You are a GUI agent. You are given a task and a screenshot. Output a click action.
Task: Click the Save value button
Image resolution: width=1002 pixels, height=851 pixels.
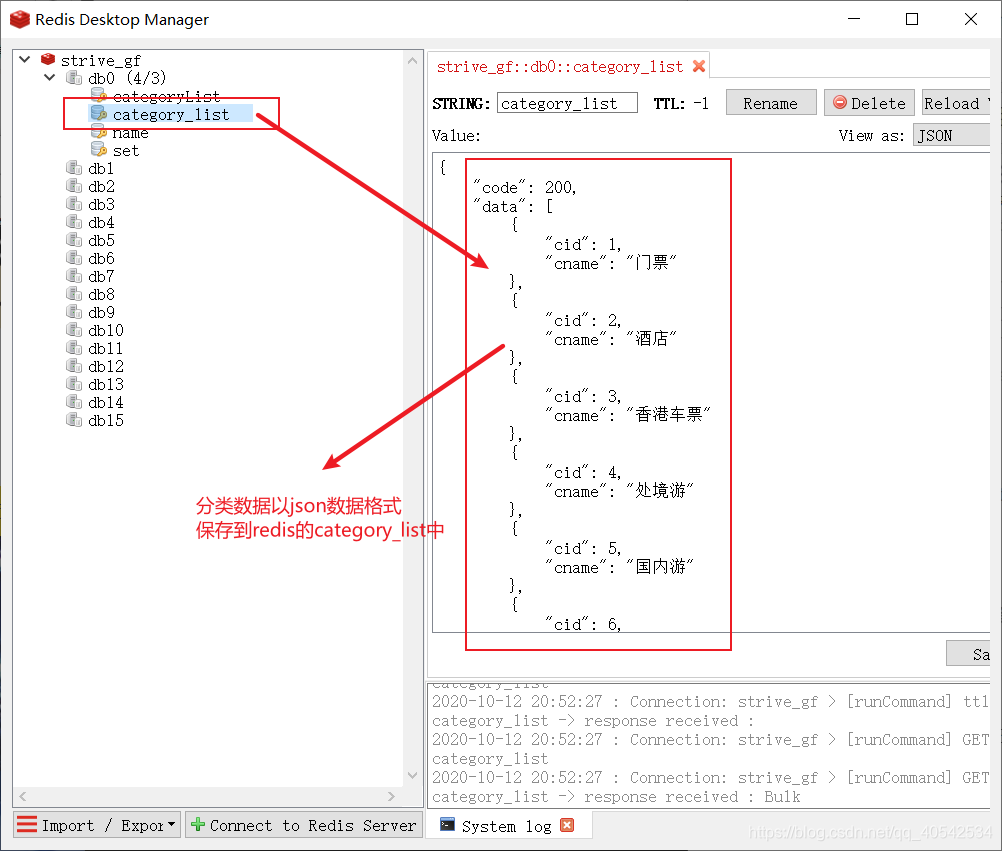tap(968, 654)
